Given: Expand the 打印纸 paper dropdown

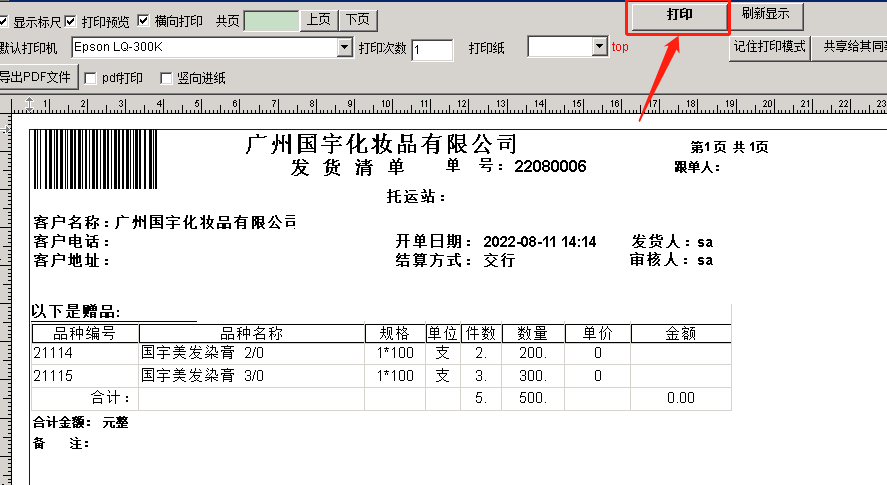Looking at the screenshot, I should [x=599, y=47].
